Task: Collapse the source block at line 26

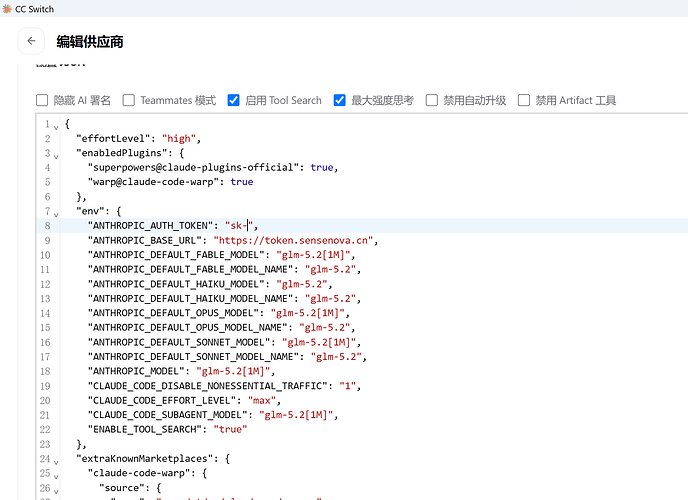Action: (x=56, y=491)
